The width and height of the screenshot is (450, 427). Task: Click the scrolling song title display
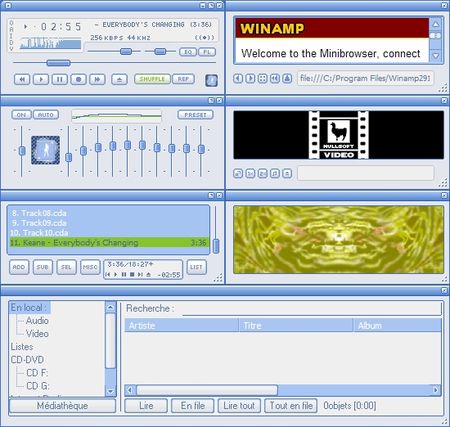[x=153, y=25]
